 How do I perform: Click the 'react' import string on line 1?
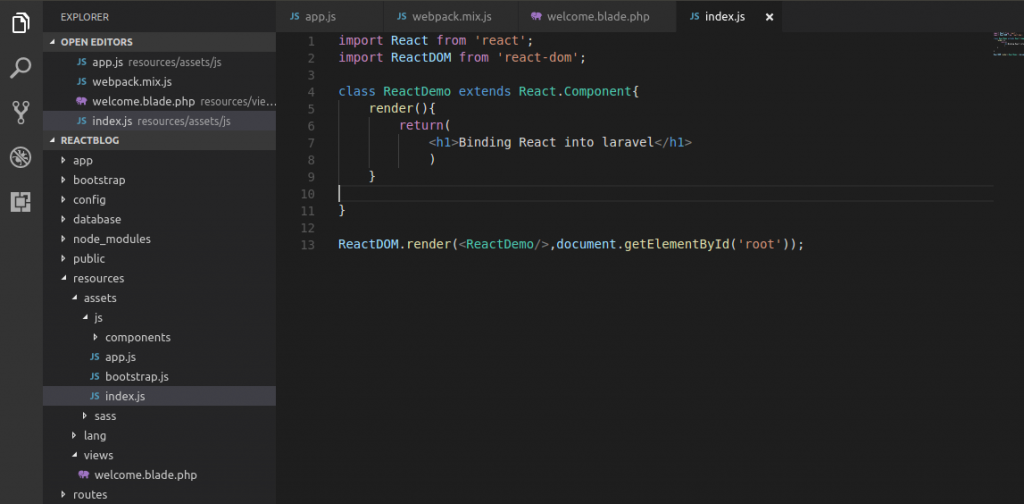pyautogui.click(x=500, y=41)
